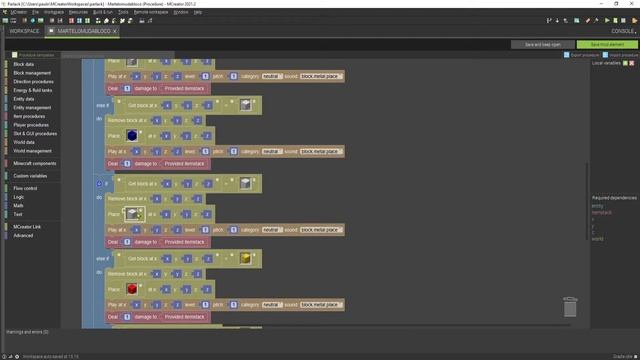Select the Text toolbox category
Screen dimensions: 640x360
click(x=18, y=214)
